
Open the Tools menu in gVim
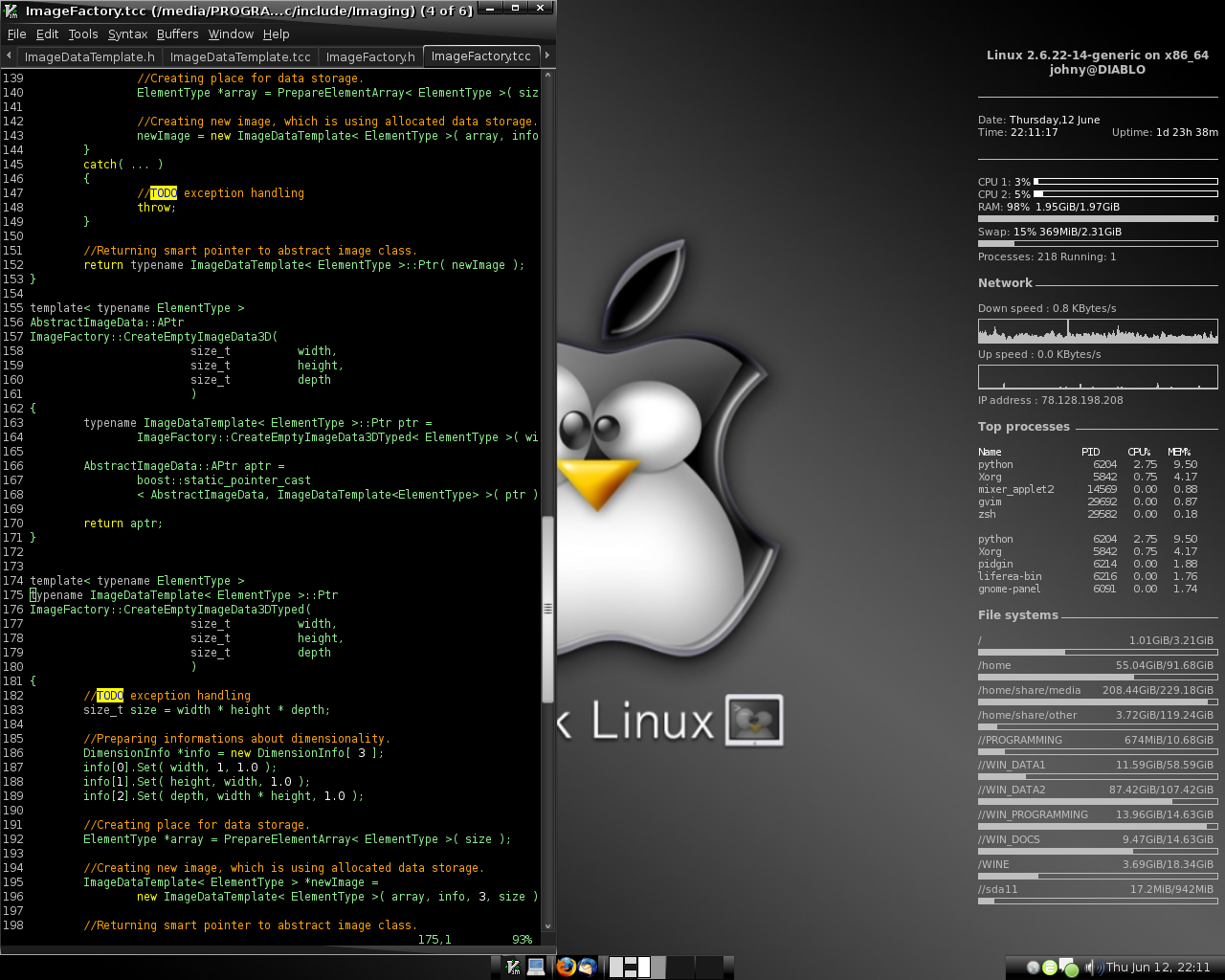click(83, 33)
